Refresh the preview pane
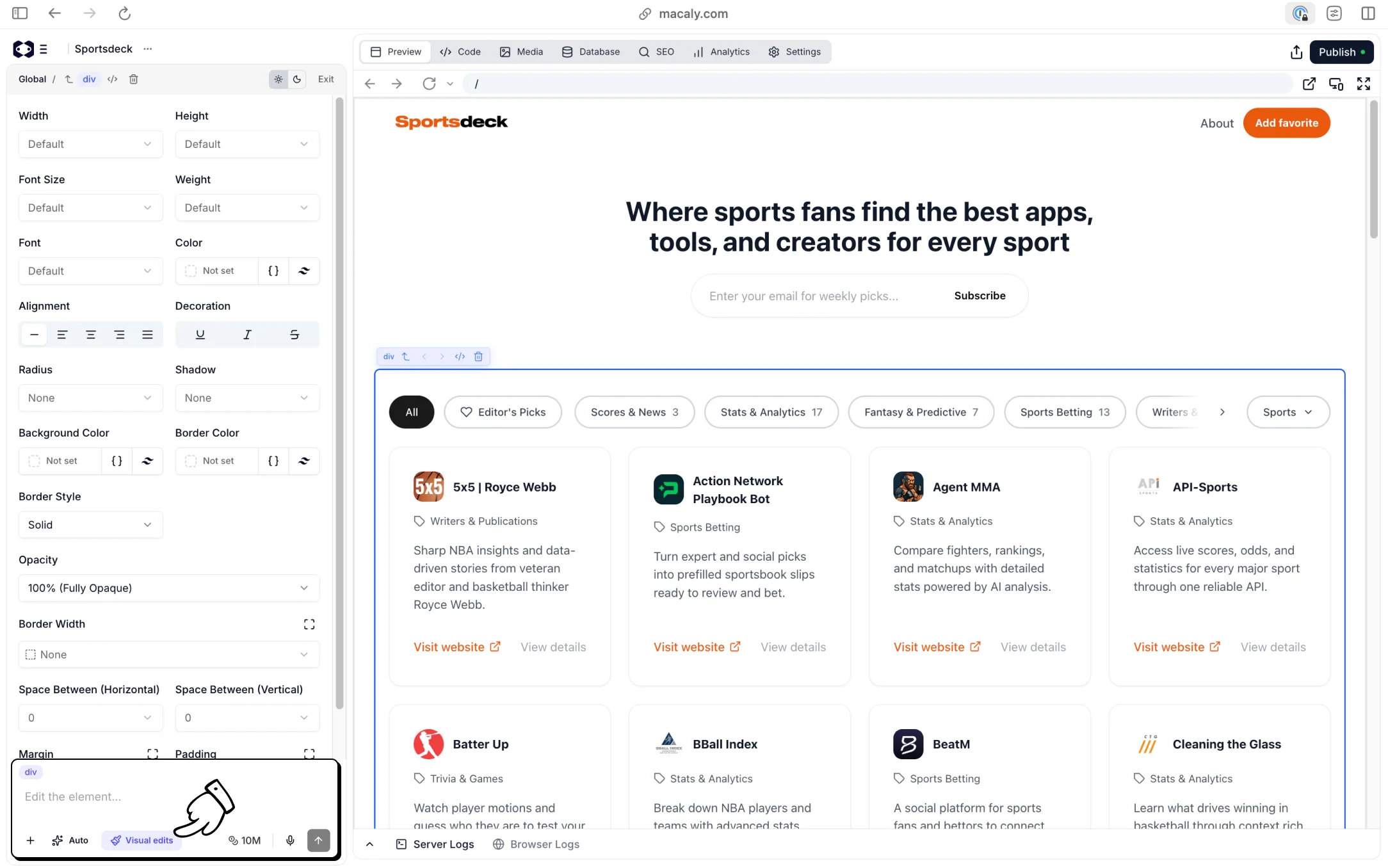The image size is (1388, 868). pos(429,84)
